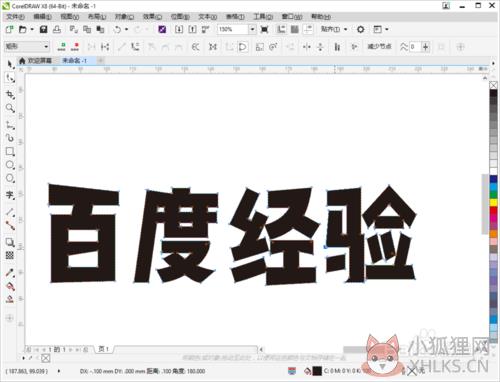This screenshot has height=382, width=500.
Task: Click the Full-screen preview icon
Action: pyautogui.click(x=264, y=30)
